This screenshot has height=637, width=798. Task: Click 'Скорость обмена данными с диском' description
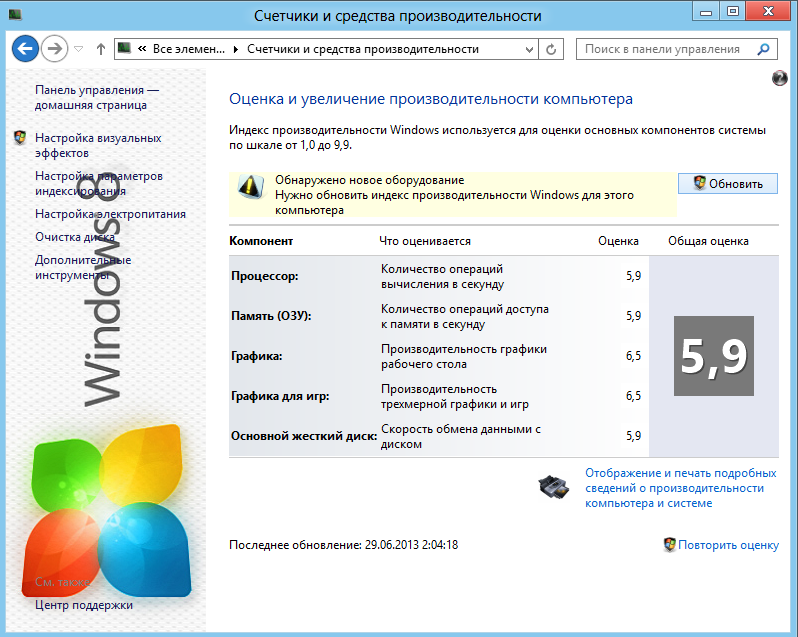point(461,437)
